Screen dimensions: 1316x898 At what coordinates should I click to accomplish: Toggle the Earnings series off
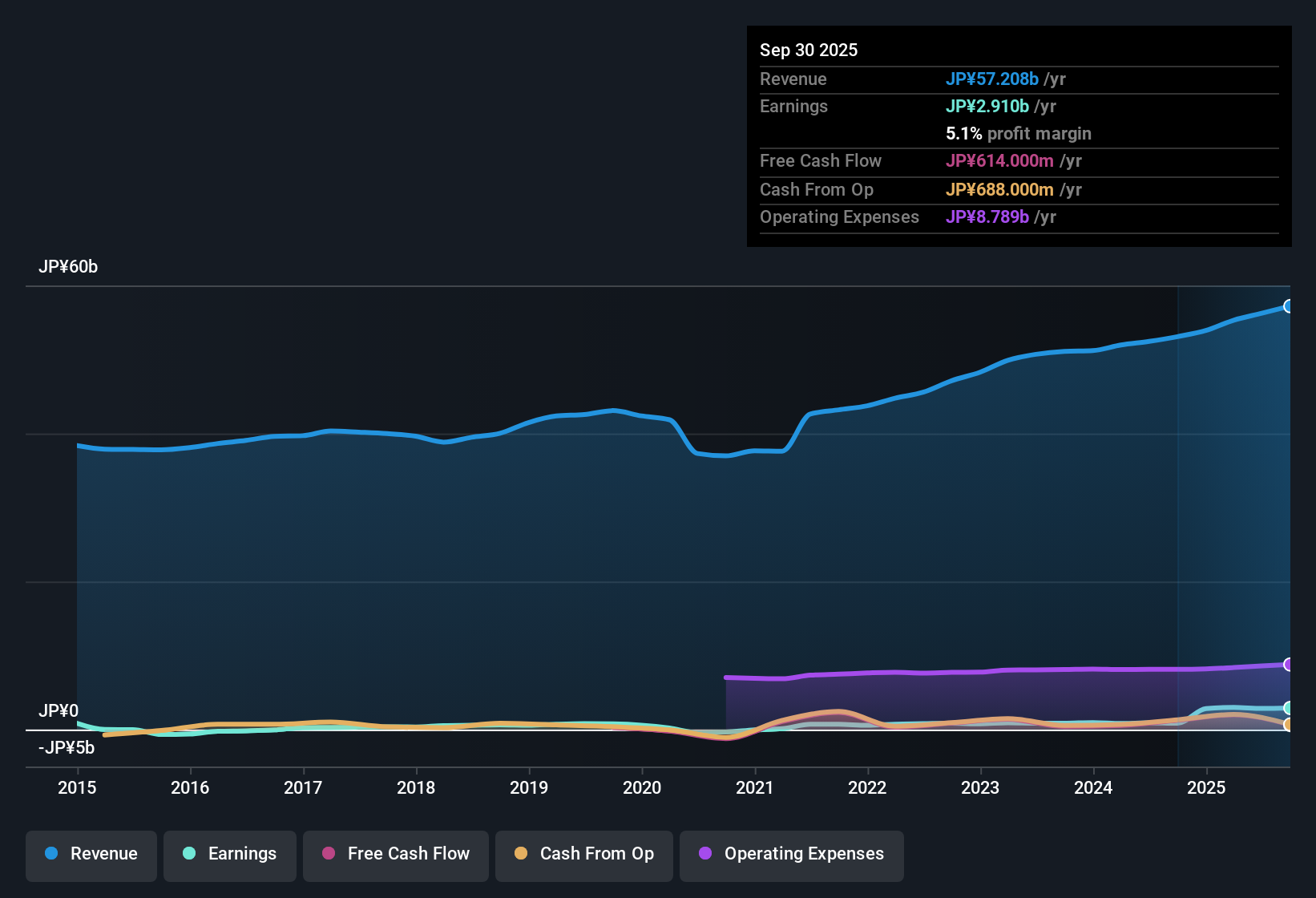pyautogui.click(x=229, y=854)
